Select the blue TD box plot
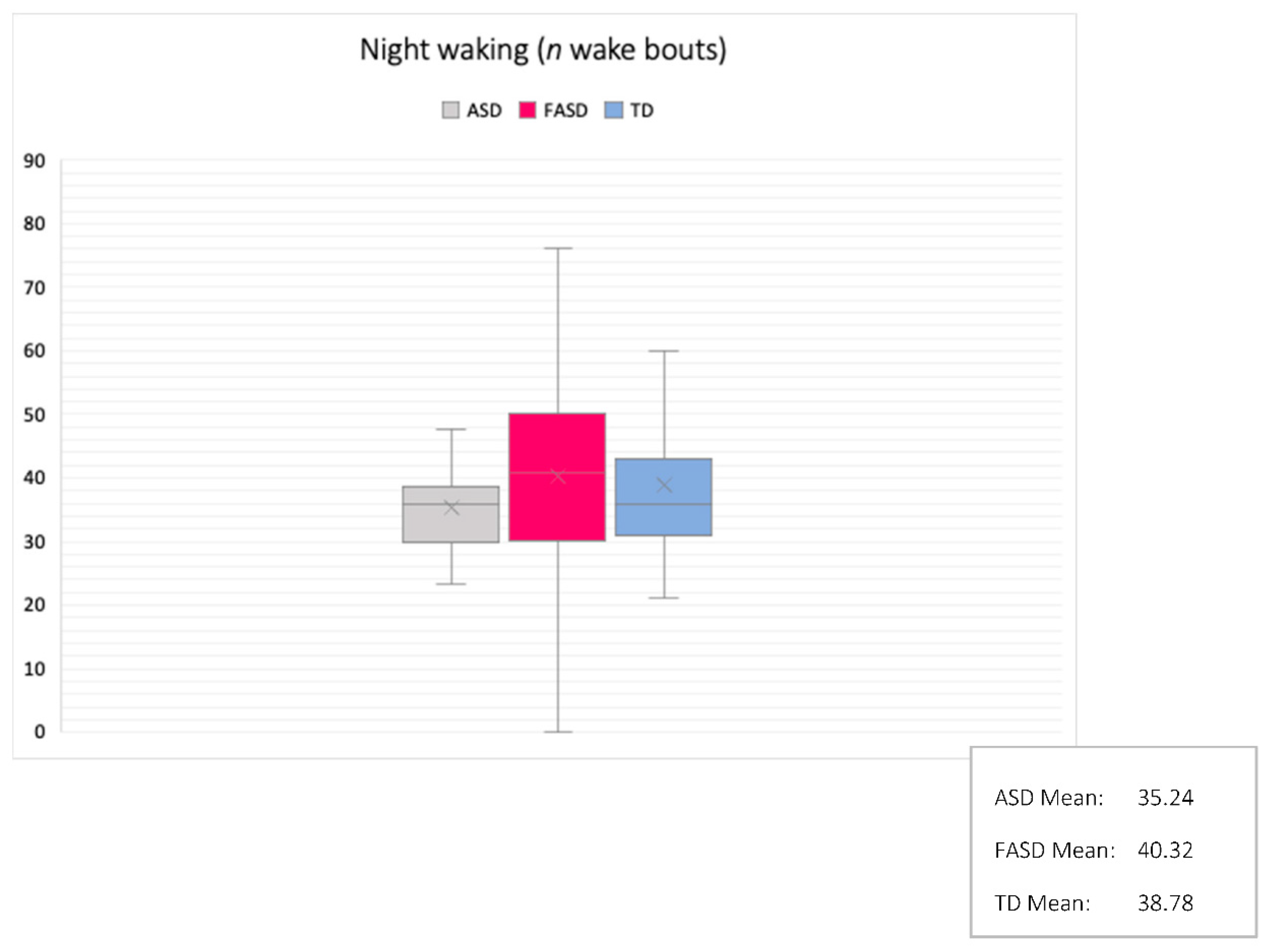 664,497
